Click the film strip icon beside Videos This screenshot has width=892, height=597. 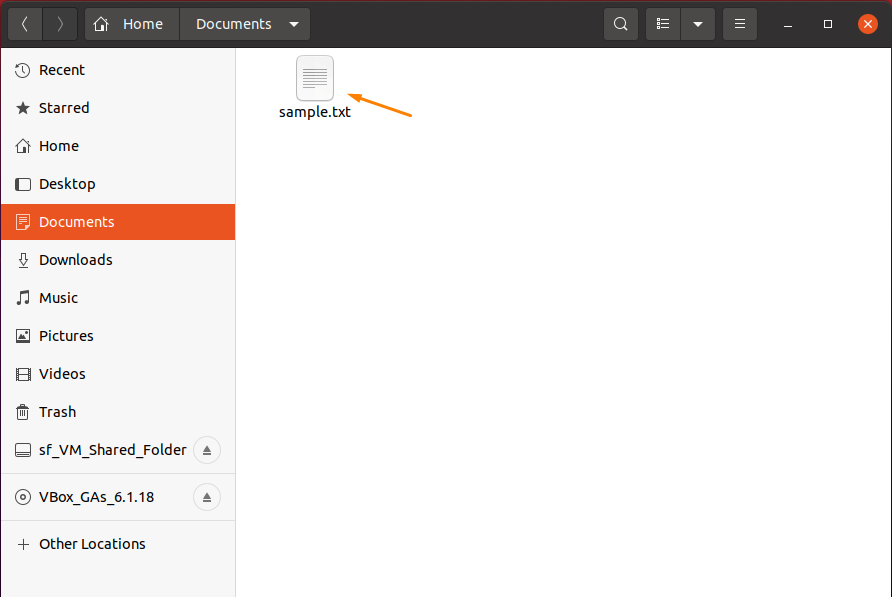coord(23,374)
